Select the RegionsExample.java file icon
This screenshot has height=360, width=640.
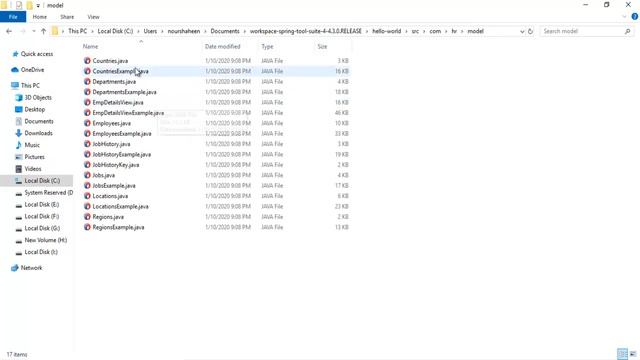87,227
